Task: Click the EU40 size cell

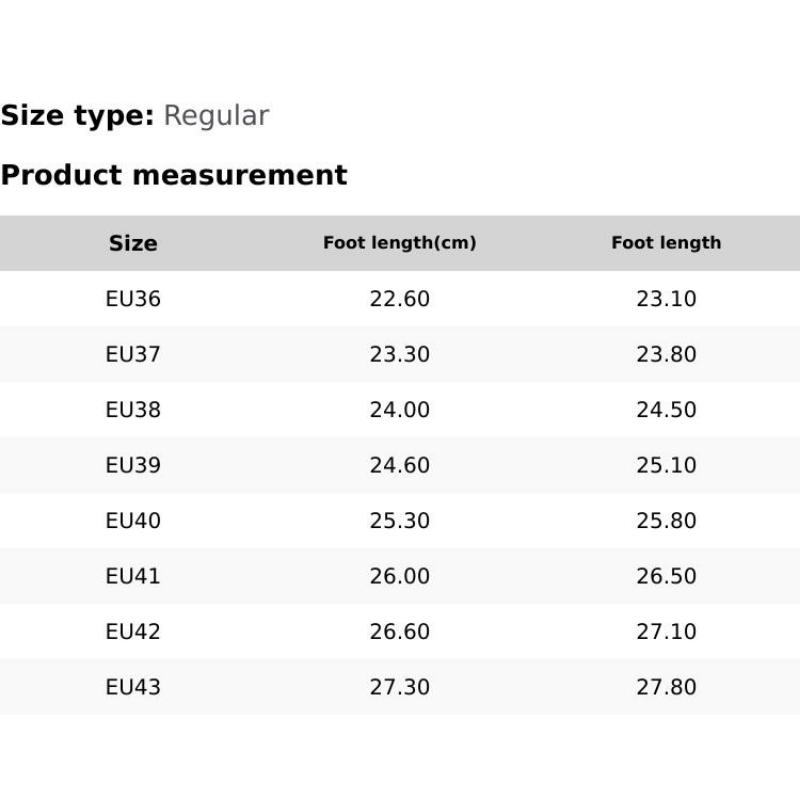Action: pos(133,521)
